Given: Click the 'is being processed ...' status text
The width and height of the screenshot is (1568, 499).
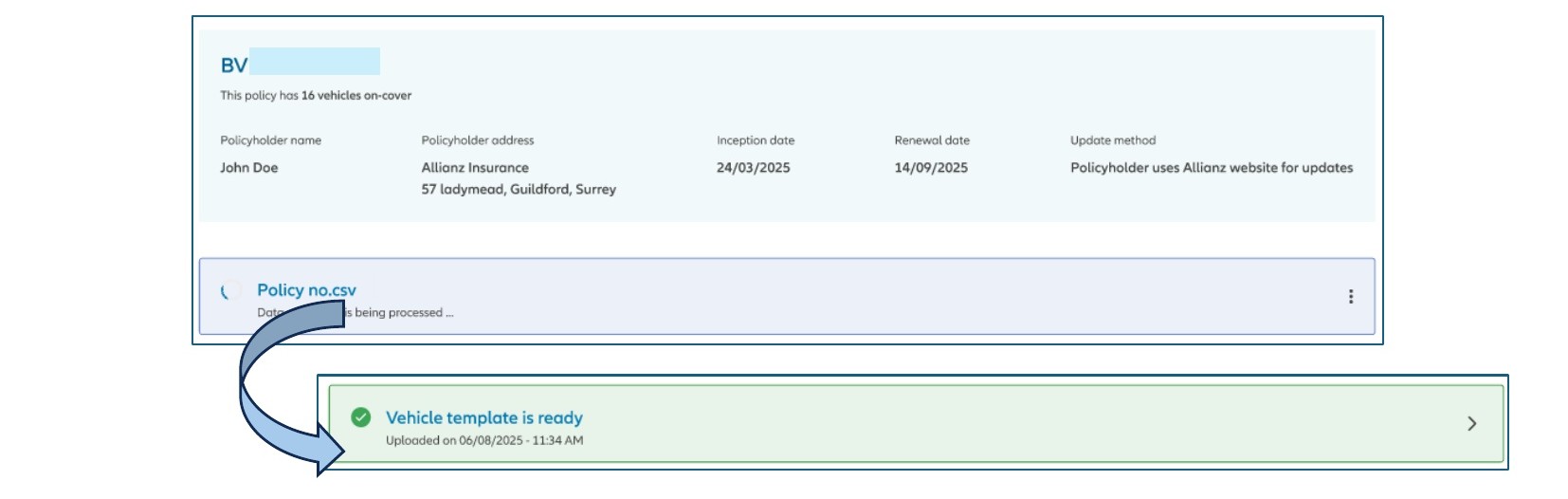Looking at the screenshot, I should (x=399, y=313).
